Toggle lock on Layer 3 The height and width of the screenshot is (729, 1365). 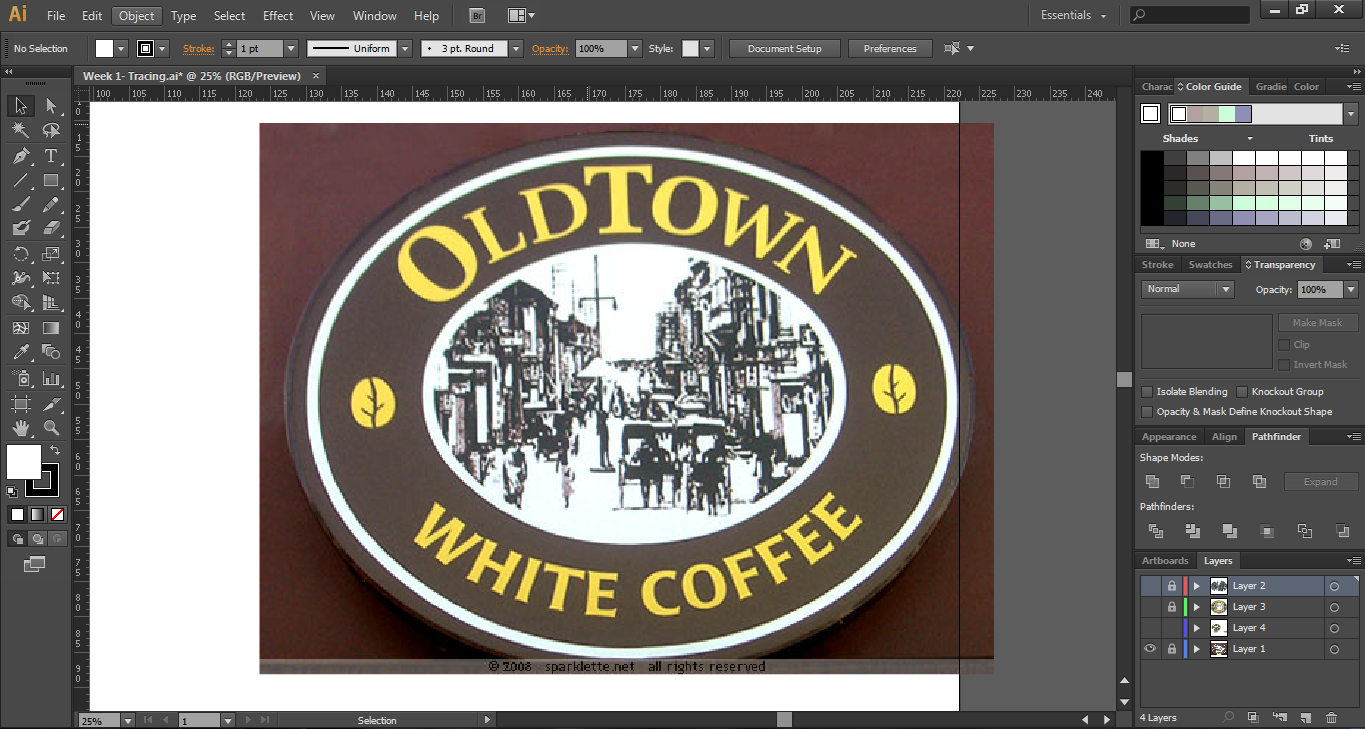tap(1172, 607)
